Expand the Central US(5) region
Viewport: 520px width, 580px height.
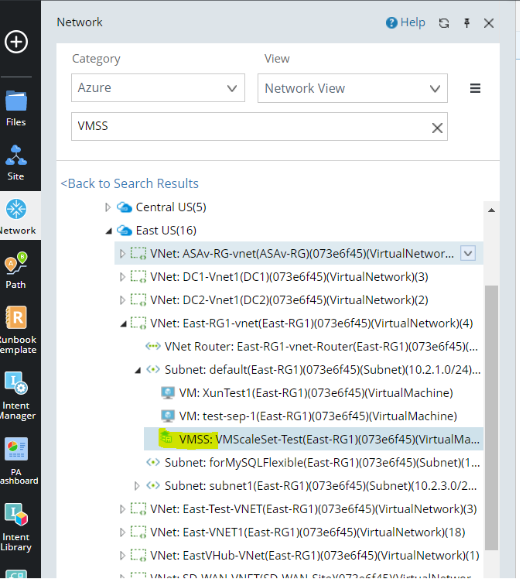click(x=108, y=207)
